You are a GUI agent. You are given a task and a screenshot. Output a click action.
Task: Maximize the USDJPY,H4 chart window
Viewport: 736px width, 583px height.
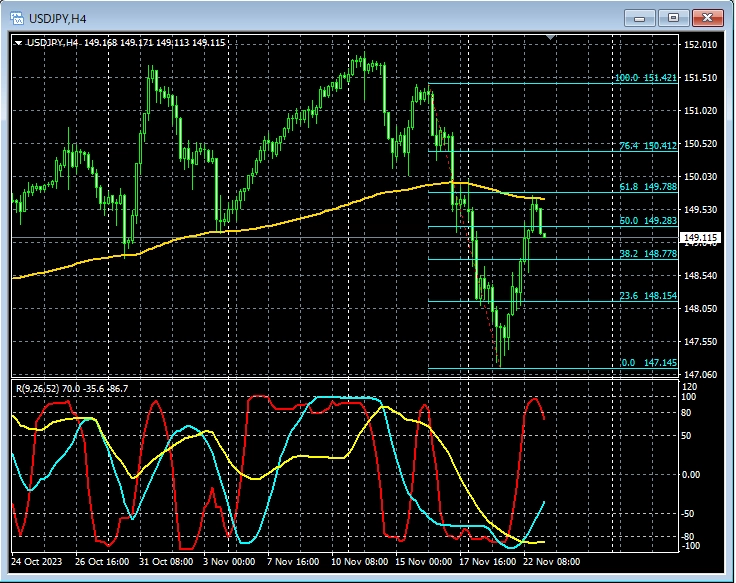click(x=673, y=17)
